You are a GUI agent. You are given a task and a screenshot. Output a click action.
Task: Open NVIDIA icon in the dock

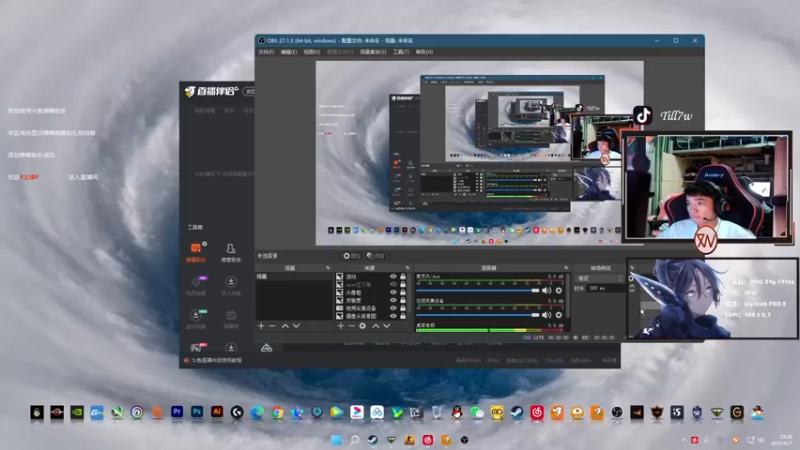(77, 412)
